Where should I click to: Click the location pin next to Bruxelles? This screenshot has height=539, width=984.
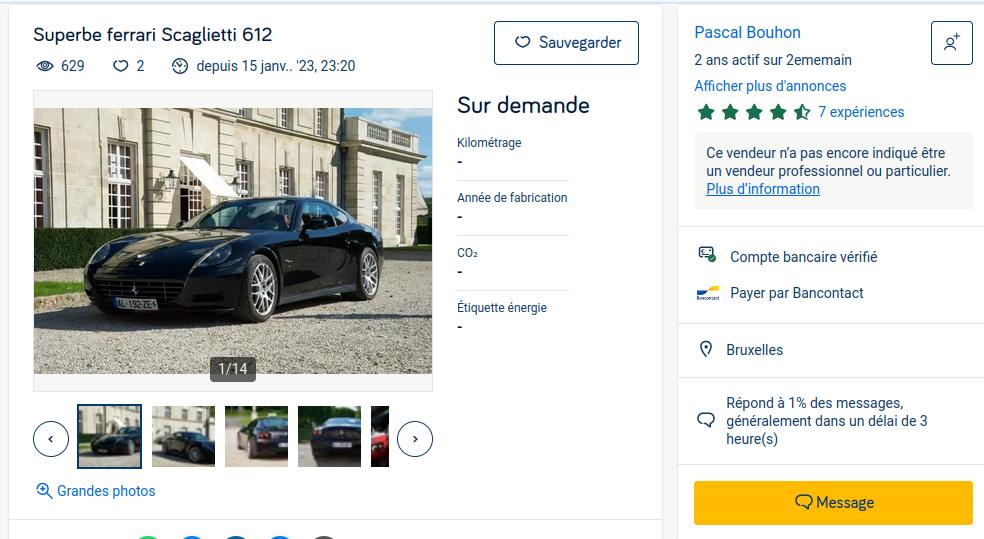[706, 350]
